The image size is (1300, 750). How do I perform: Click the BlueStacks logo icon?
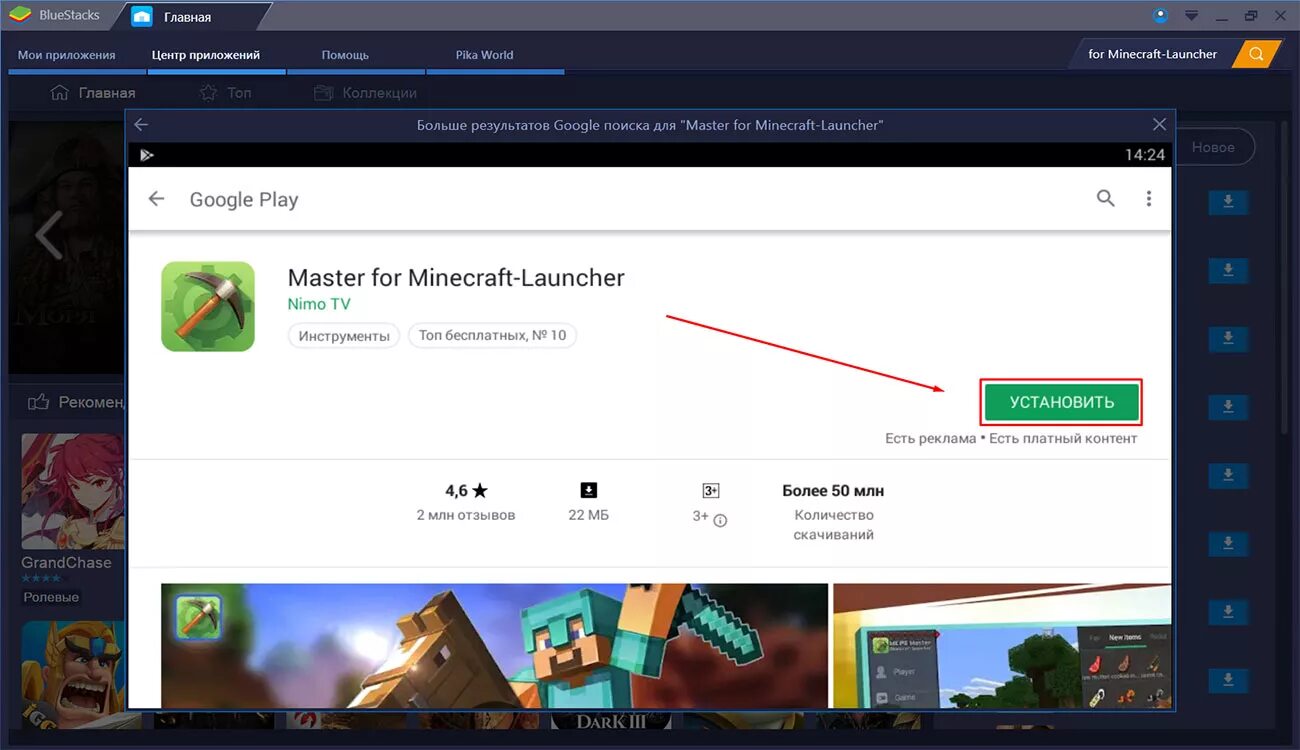pos(21,15)
